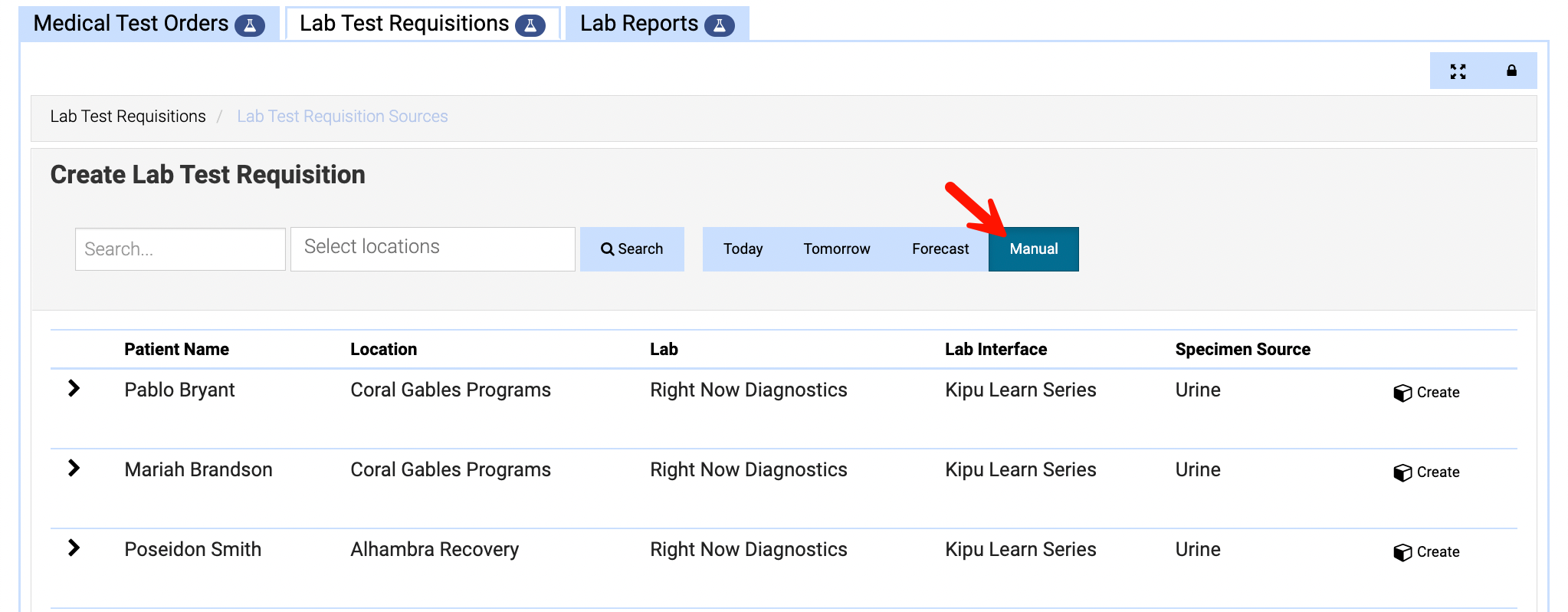Viewport: 1568px width, 612px height.
Task: Click box icon for Pablo Bryant's Create
Action: tap(1402, 393)
